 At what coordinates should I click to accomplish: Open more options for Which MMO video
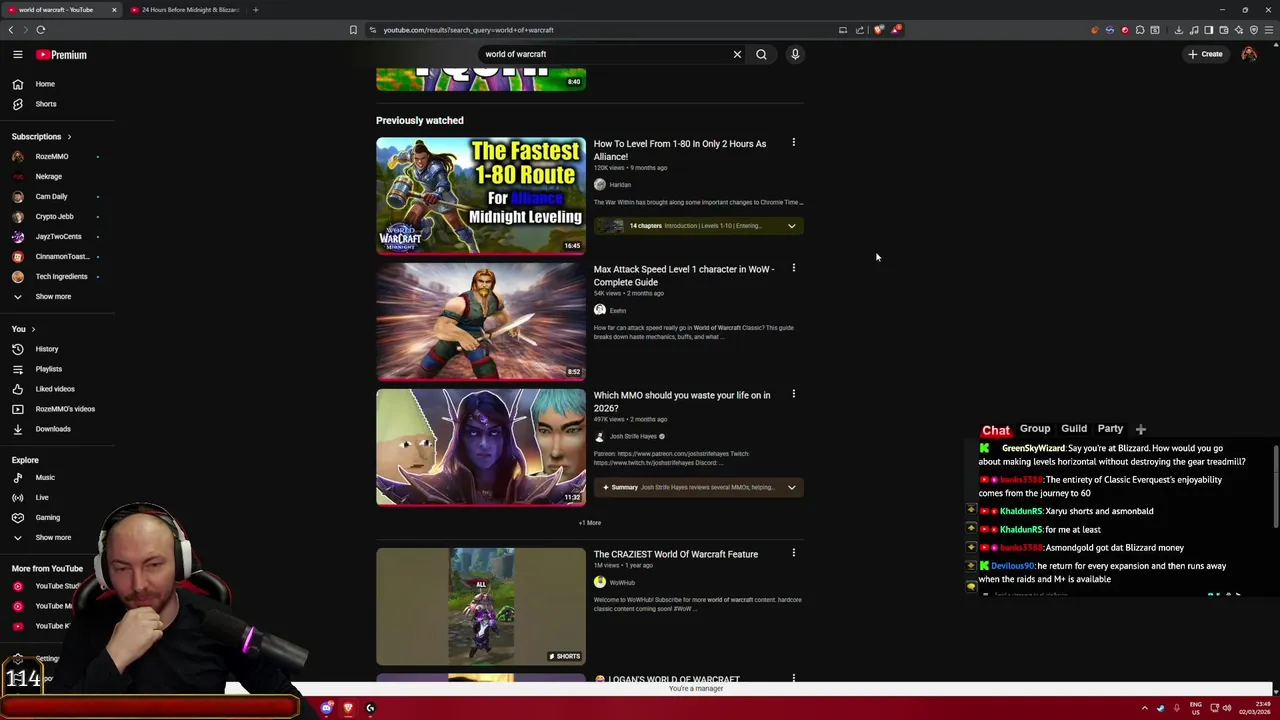click(x=794, y=394)
